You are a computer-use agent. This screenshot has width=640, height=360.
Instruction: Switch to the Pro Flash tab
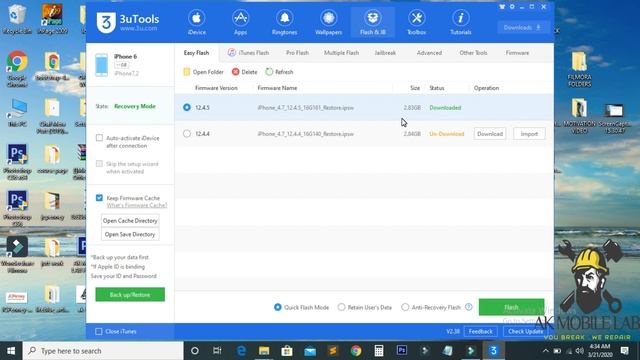click(297, 53)
